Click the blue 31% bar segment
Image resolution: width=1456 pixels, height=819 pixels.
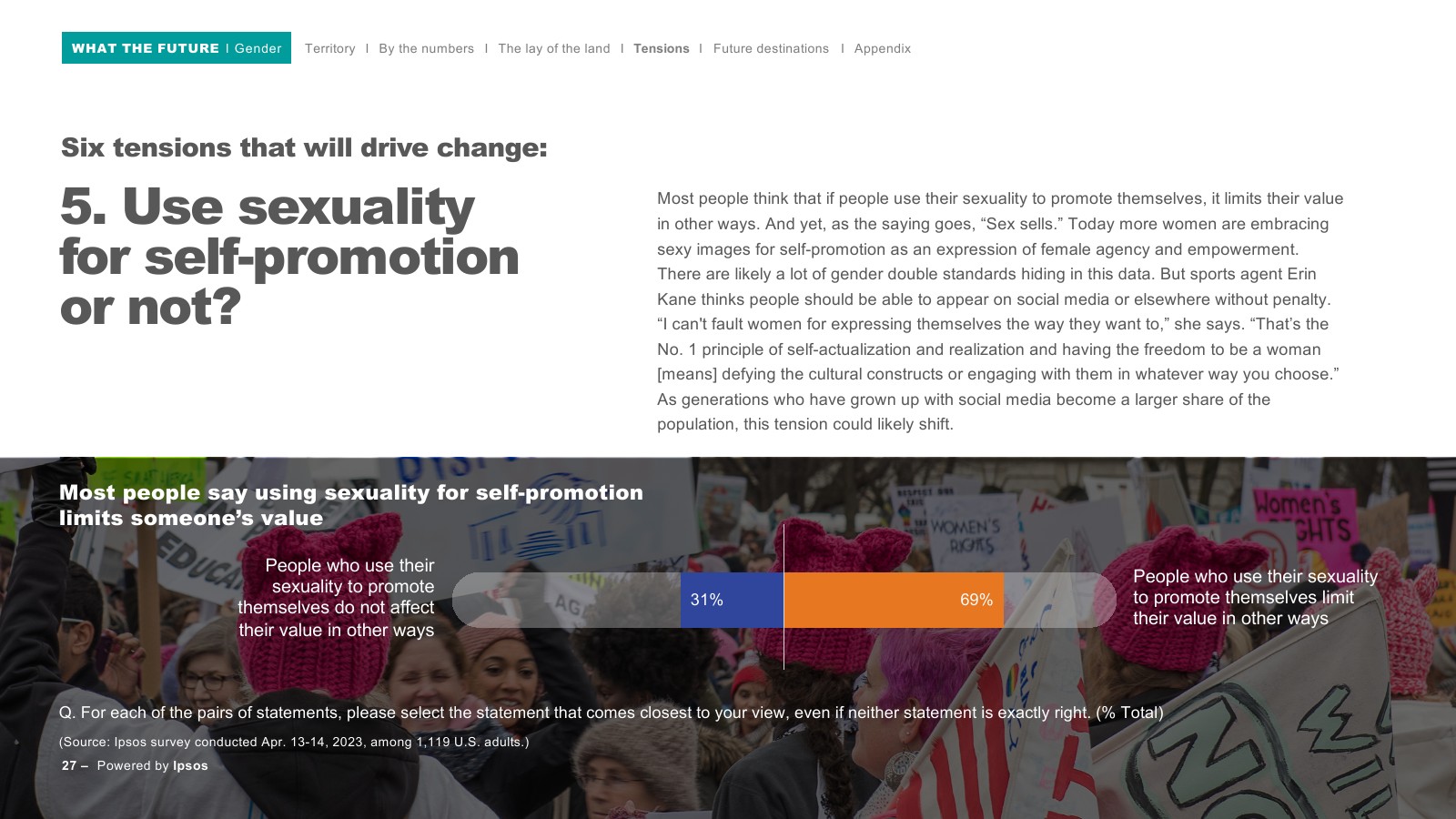(x=732, y=600)
